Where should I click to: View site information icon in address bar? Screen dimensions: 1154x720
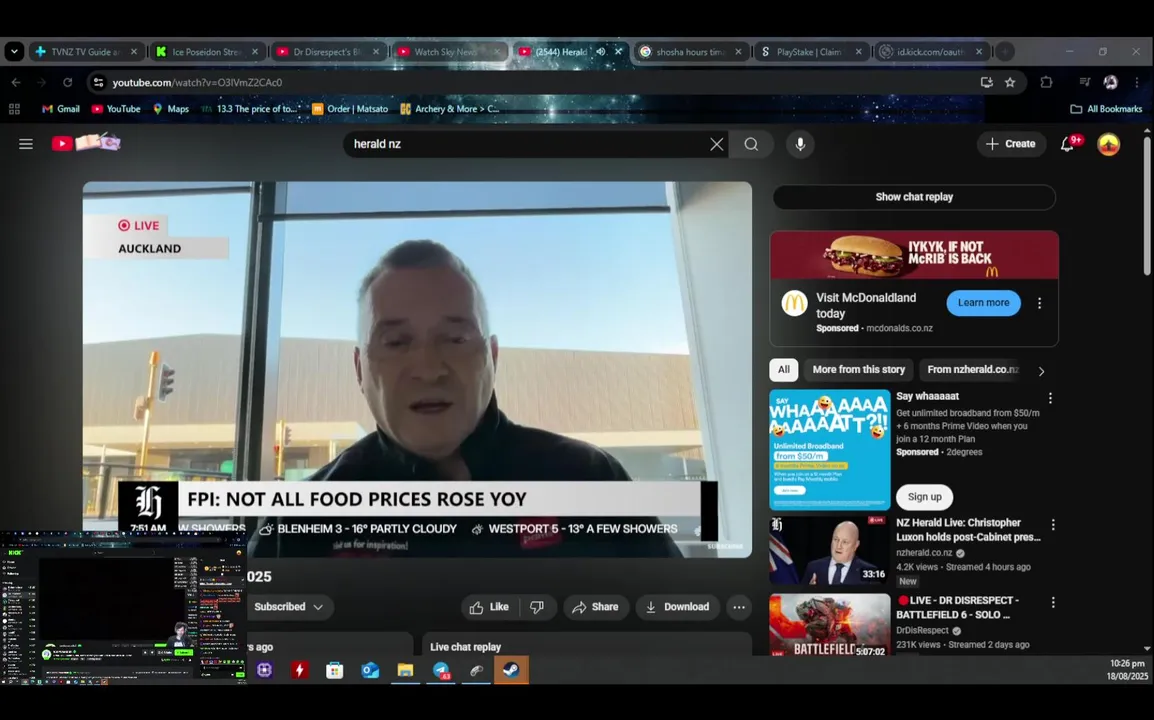click(x=98, y=82)
